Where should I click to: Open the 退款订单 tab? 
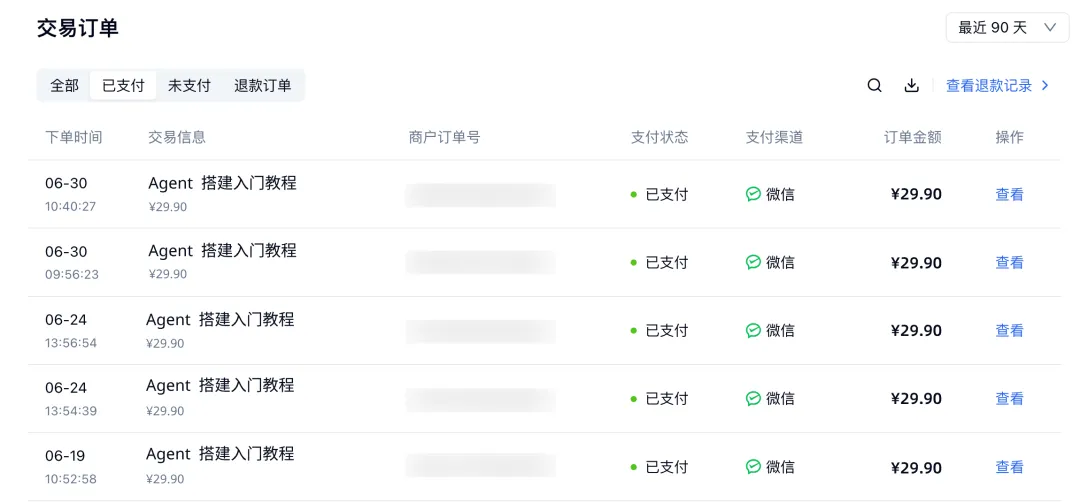pos(262,85)
